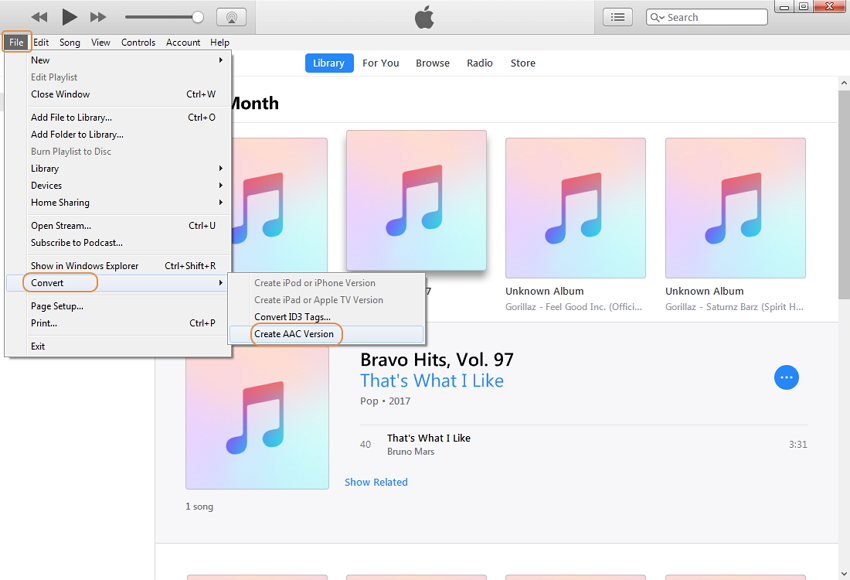The width and height of the screenshot is (850, 580).
Task: Click the search magnifier icon
Action: coord(657,17)
